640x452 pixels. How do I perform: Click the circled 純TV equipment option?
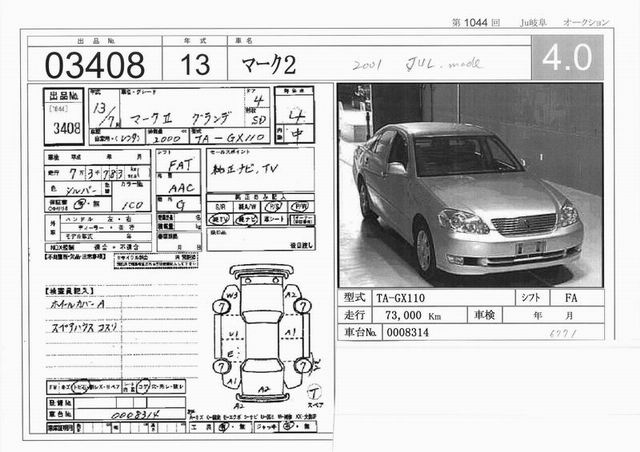(220, 220)
